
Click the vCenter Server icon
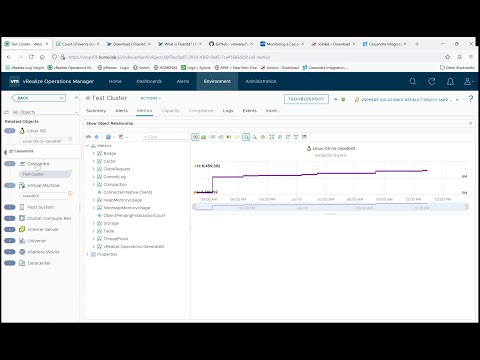coord(22,229)
